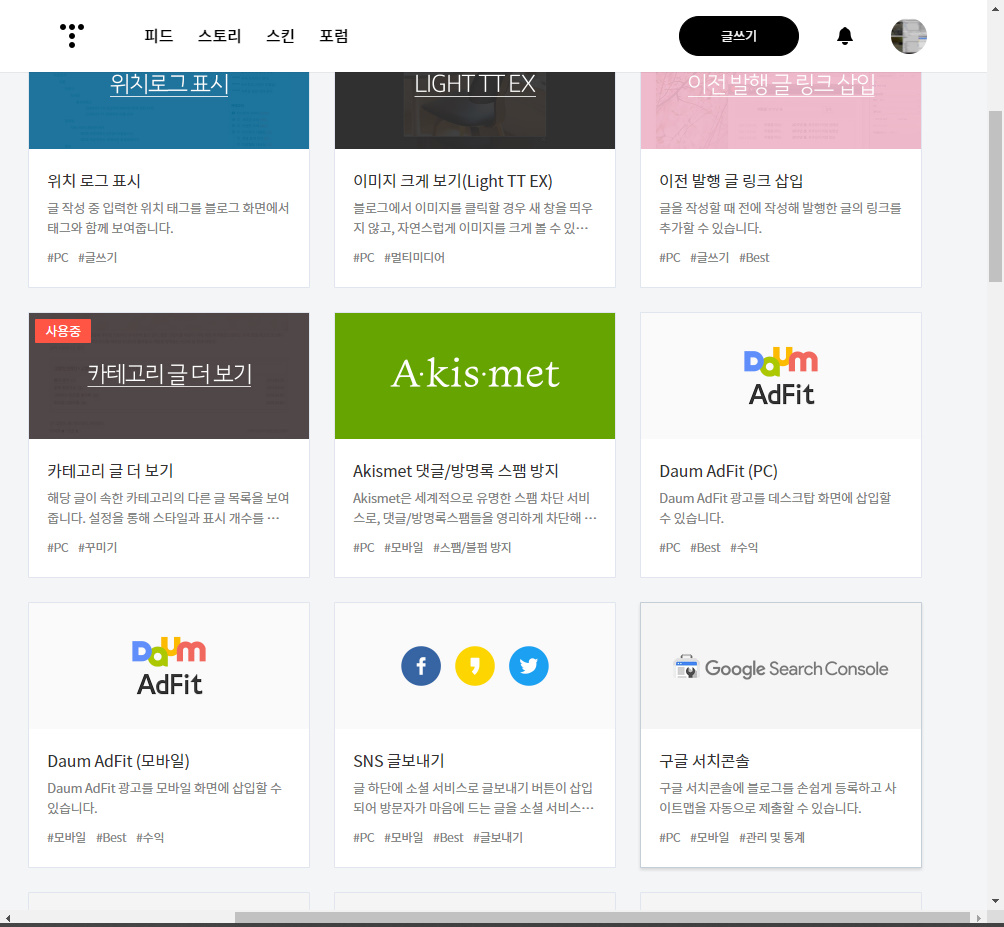Click the Twitter bird icon
This screenshot has width=1004, height=927.
point(528,666)
